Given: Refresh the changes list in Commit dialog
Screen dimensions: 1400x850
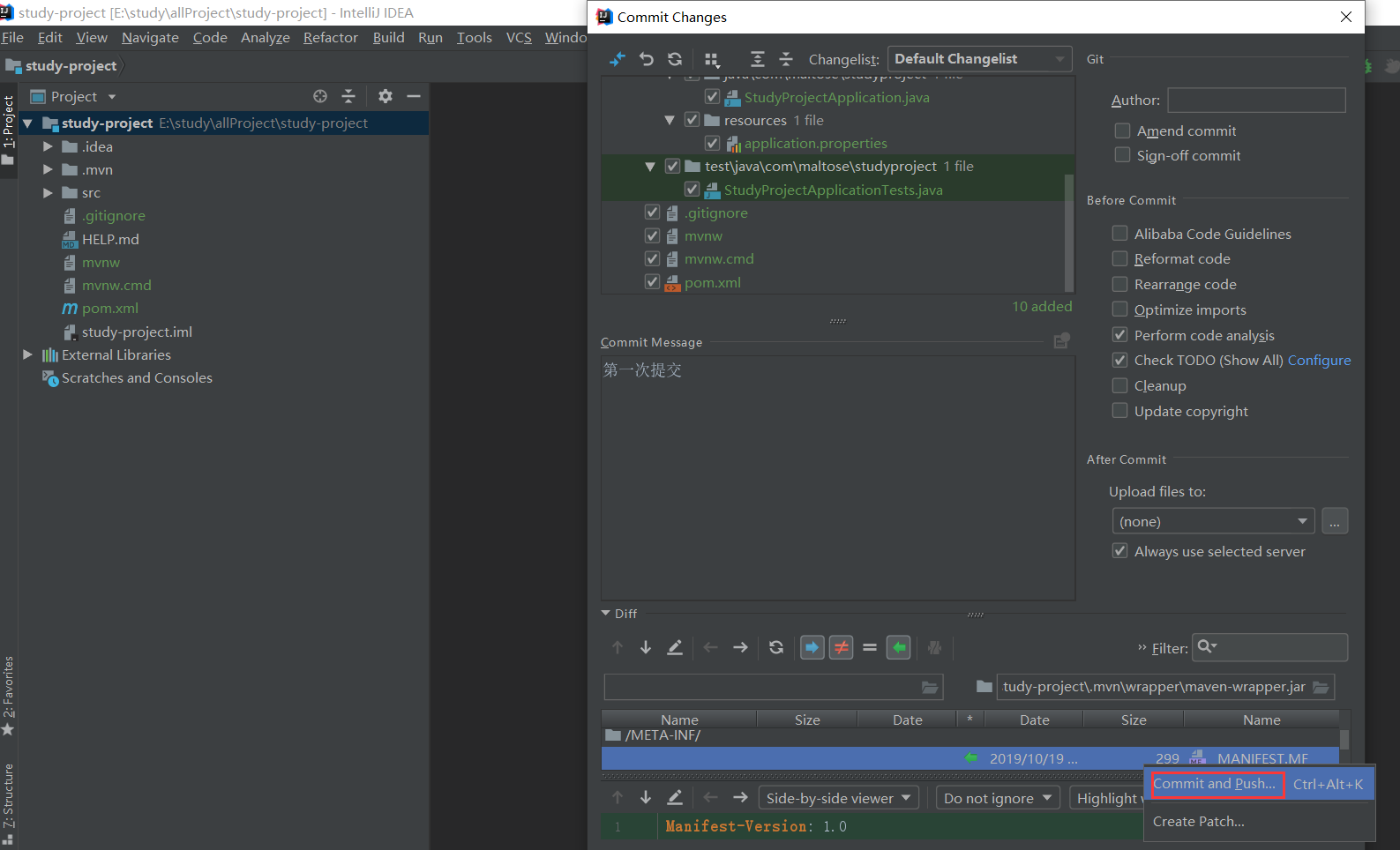Looking at the screenshot, I should pos(675,59).
